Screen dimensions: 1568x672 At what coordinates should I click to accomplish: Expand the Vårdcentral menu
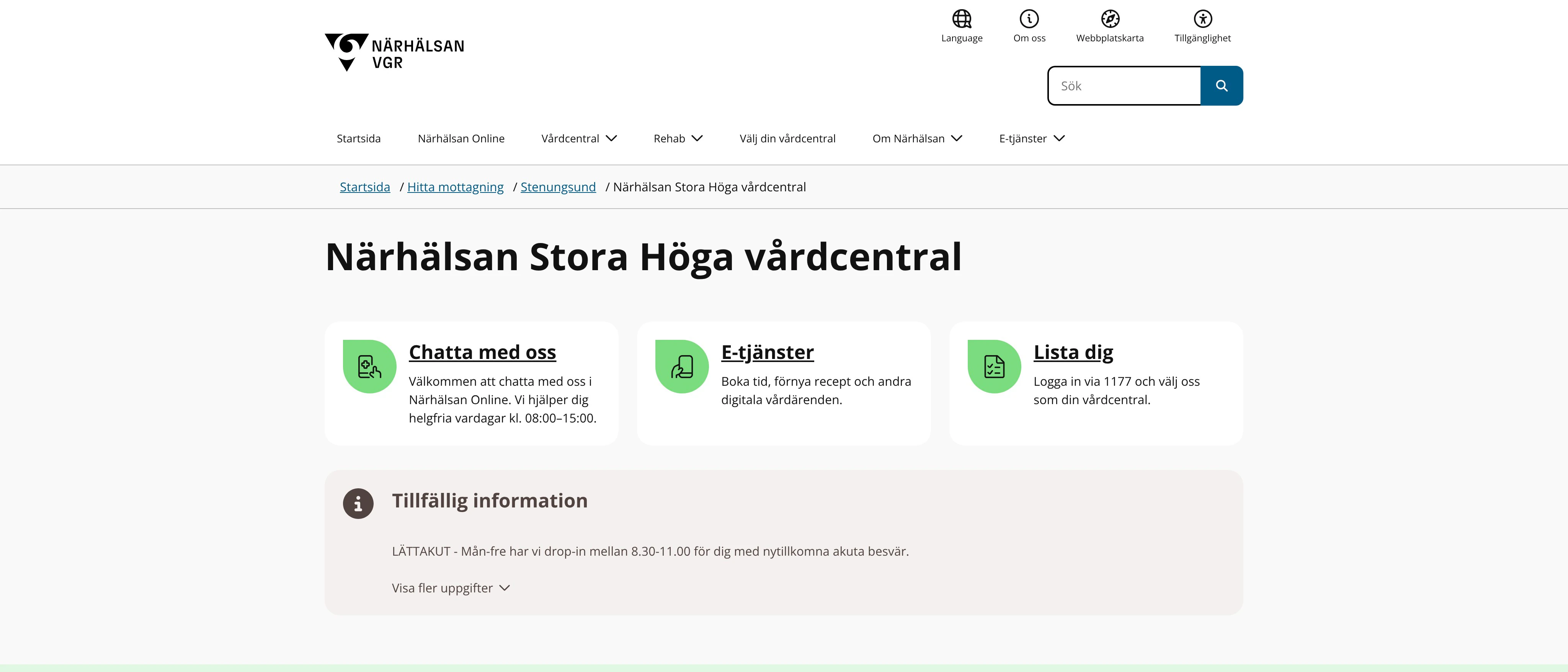[579, 139]
